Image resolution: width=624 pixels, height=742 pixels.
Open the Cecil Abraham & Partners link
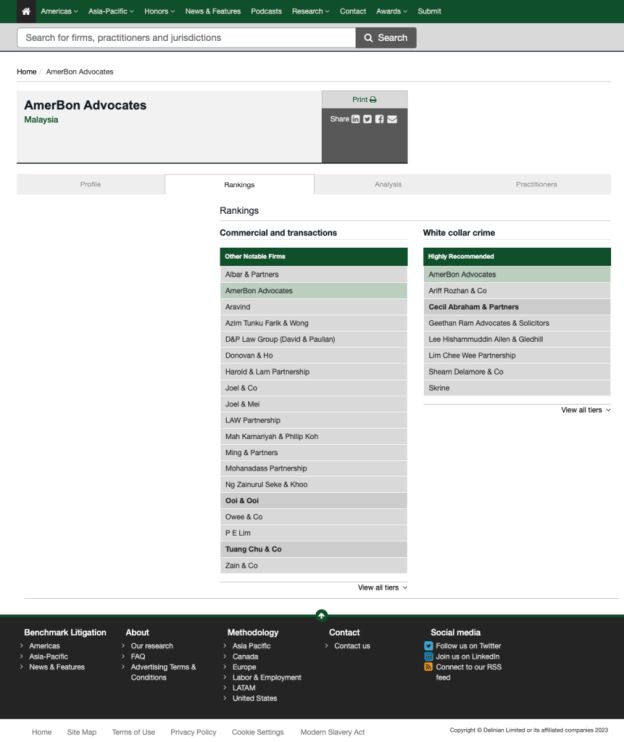click(473, 307)
